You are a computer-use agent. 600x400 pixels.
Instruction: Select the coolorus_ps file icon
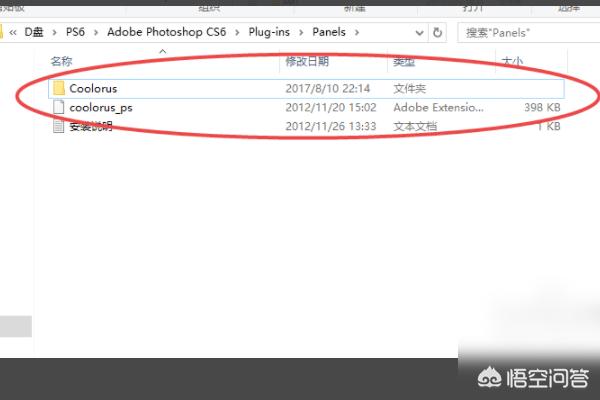click(x=59, y=107)
